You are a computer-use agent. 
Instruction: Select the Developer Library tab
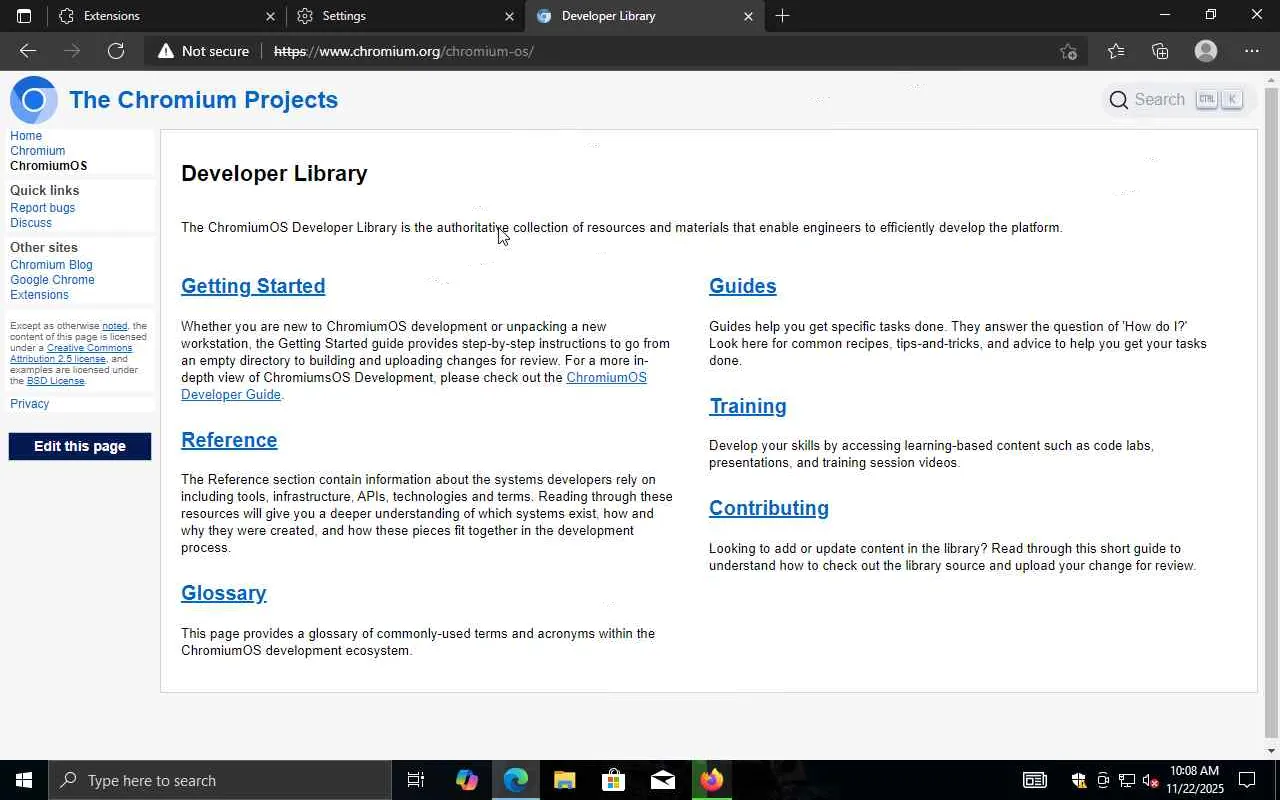pos(645,16)
